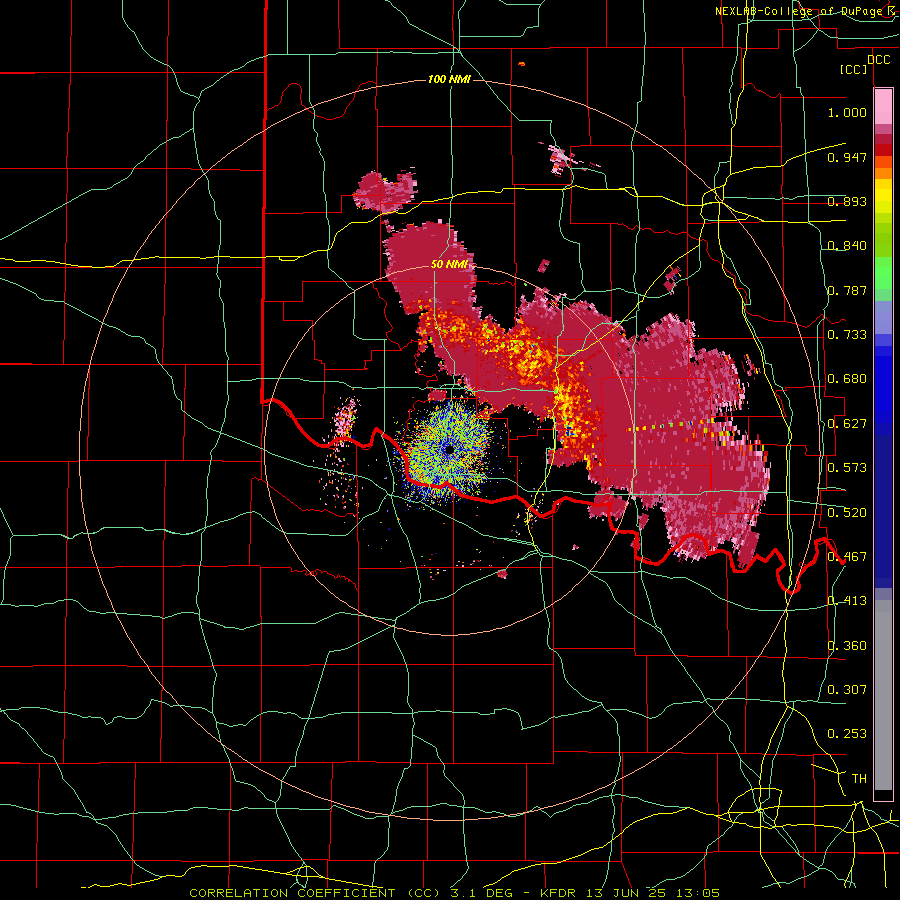Select the 0.733 legend value
900x900 pixels.
847,334
